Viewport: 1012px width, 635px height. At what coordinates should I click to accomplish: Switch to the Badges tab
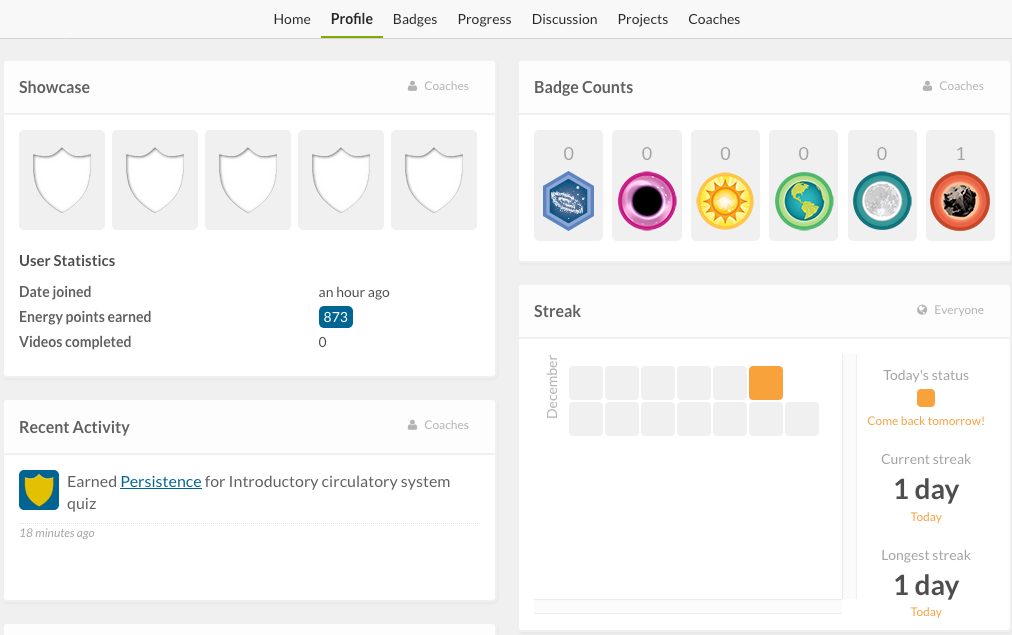(415, 19)
